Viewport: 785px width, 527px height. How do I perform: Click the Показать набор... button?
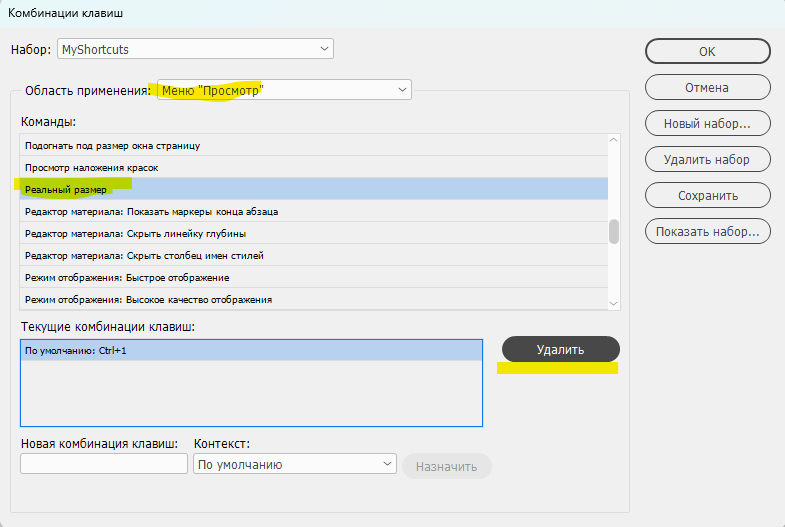pyautogui.click(x=707, y=232)
